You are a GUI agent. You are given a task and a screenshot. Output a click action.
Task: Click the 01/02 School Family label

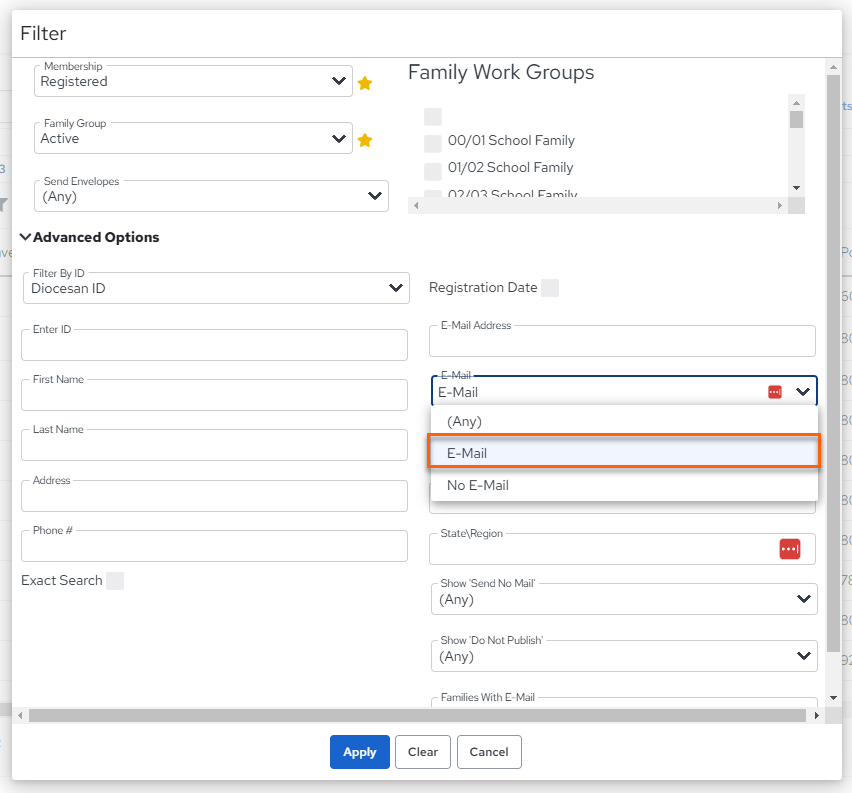[x=511, y=168]
